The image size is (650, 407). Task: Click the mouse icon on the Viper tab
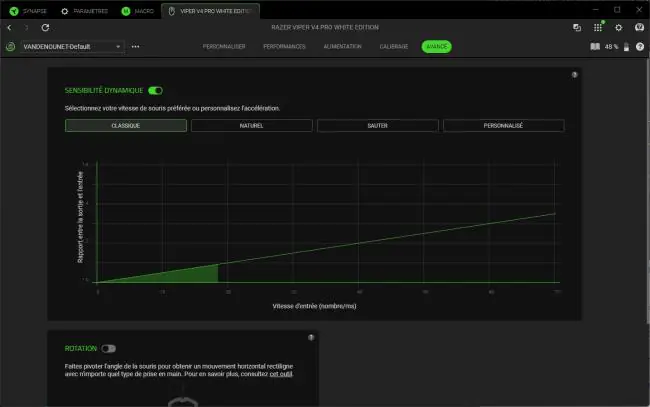coord(171,11)
